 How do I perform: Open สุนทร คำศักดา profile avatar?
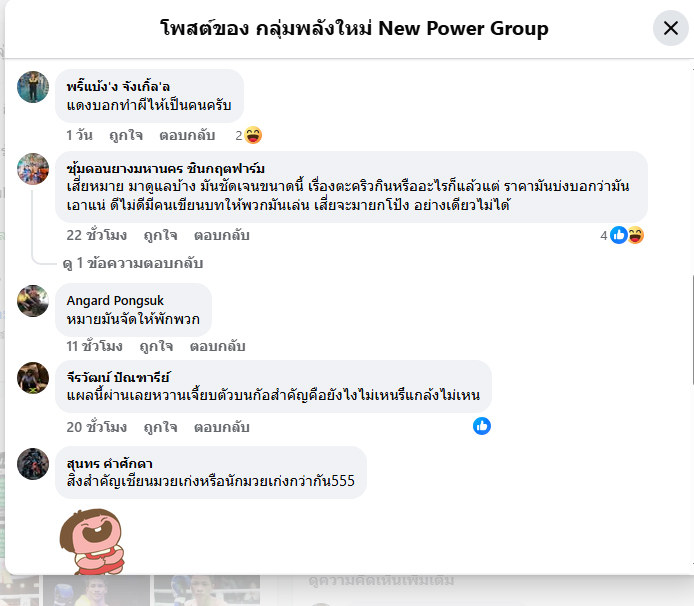pos(33,464)
